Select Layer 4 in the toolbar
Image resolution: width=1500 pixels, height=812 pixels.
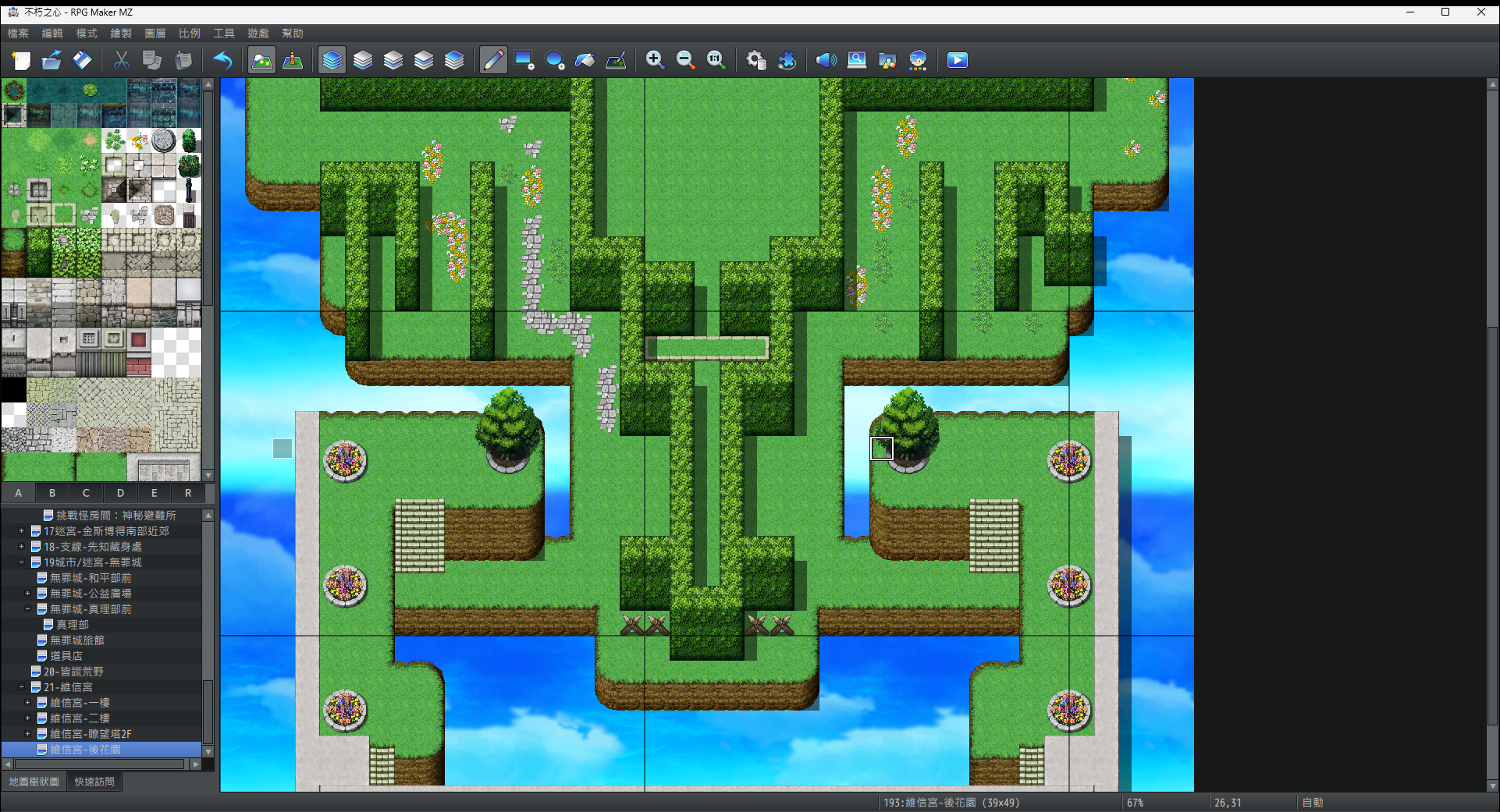coord(454,60)
